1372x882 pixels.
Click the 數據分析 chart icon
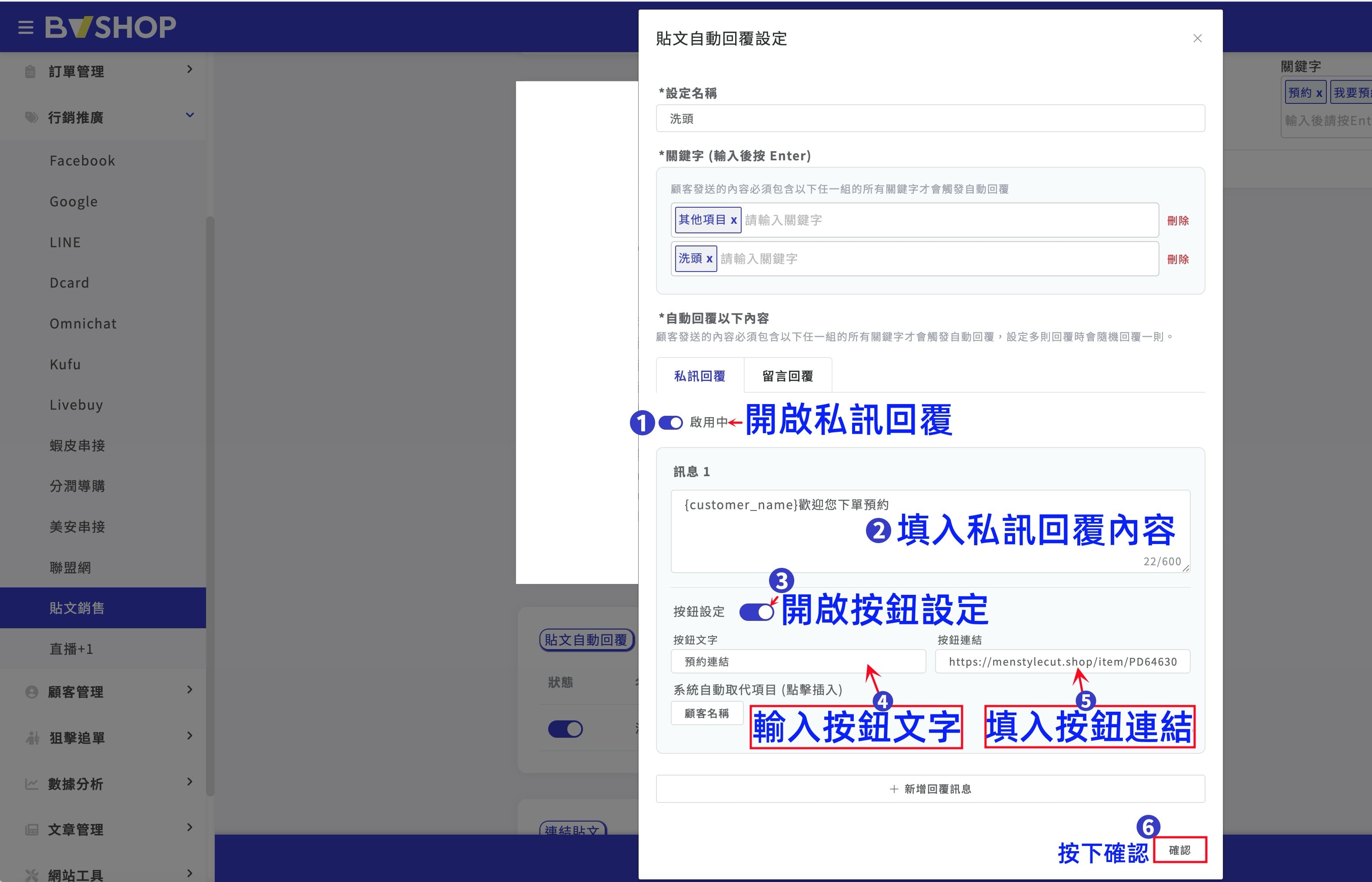32,783
